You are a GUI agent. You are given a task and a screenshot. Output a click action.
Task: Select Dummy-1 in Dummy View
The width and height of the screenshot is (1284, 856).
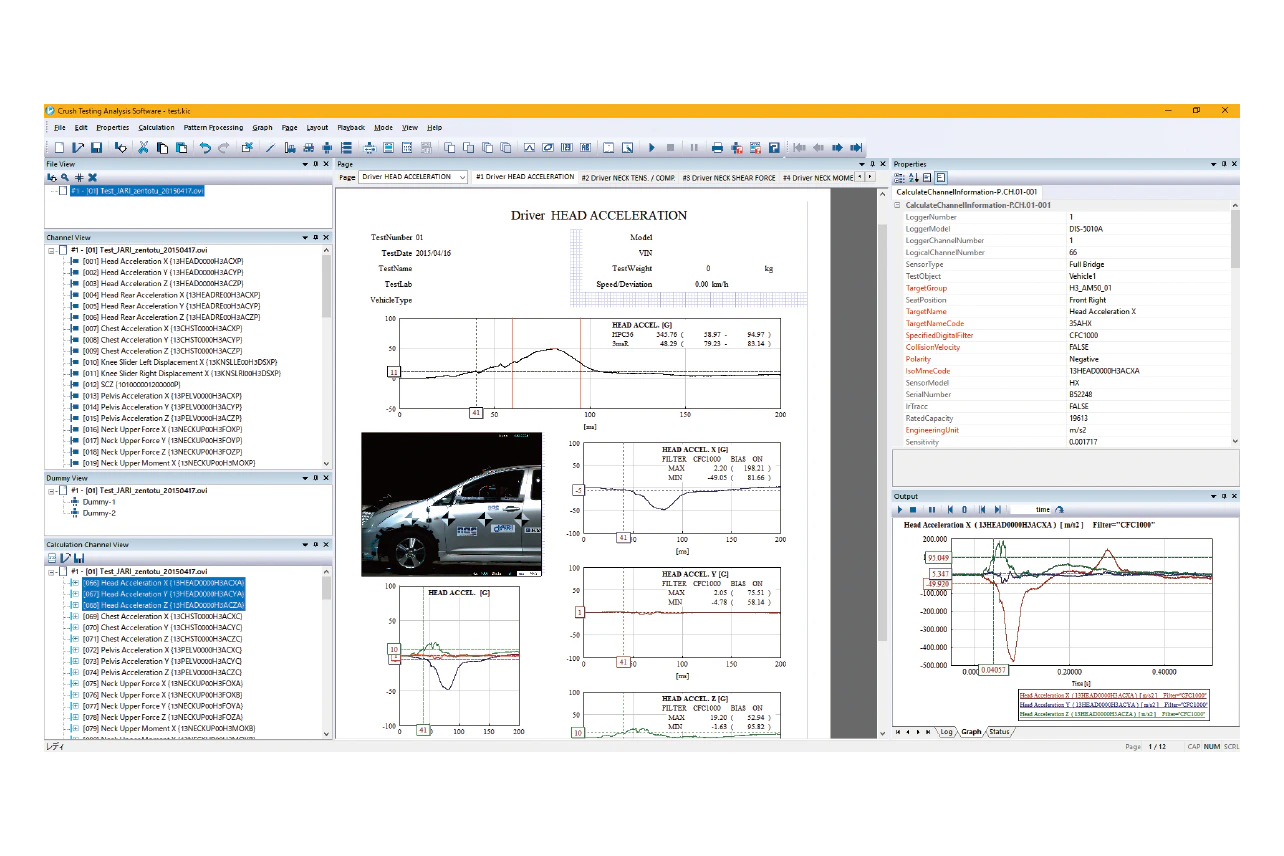(x=99, y=502)
